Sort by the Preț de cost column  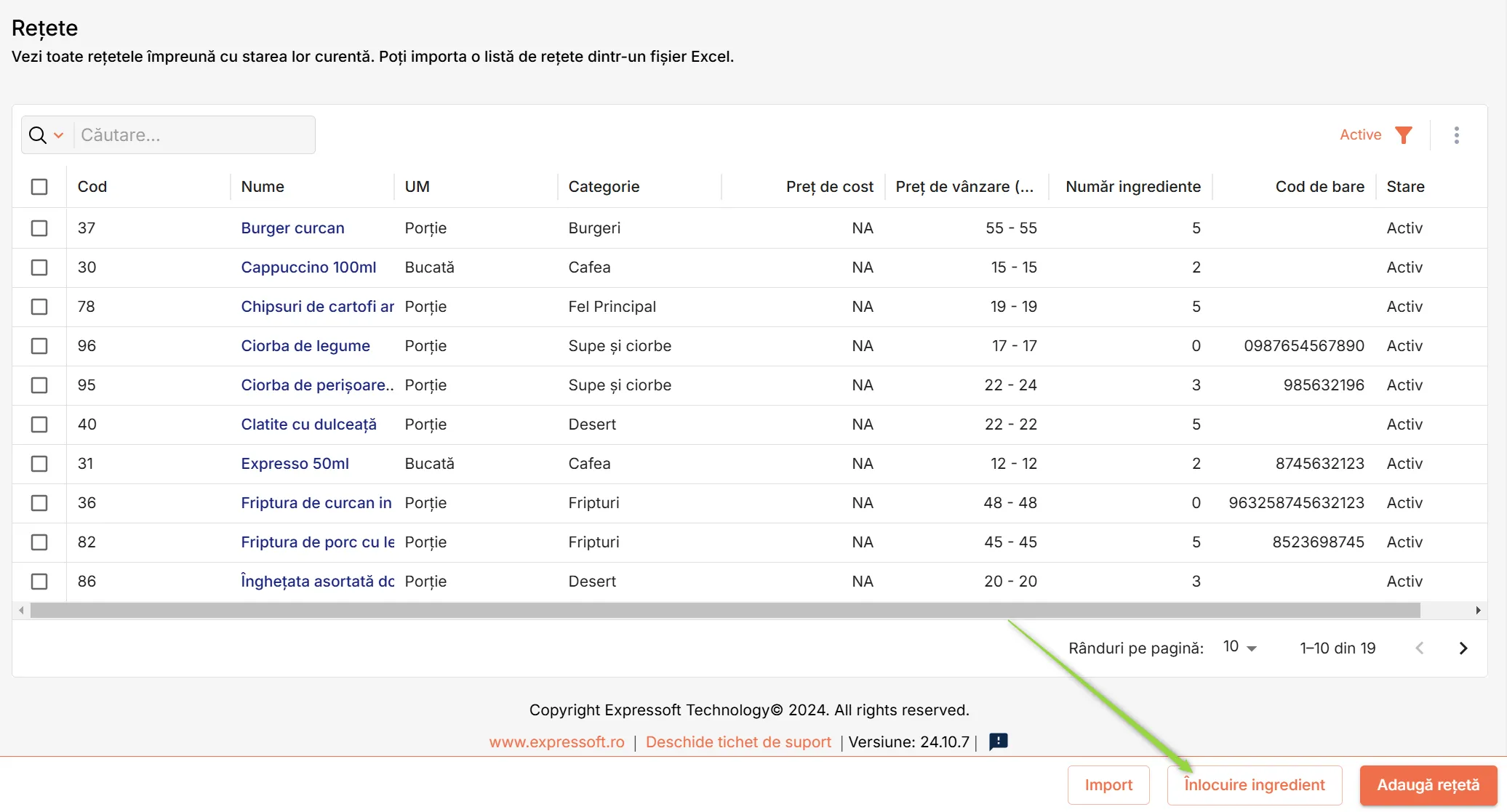(x=829, y=187)
